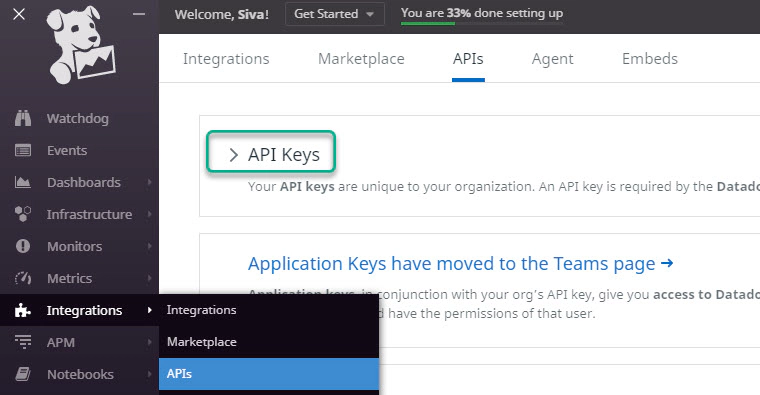Open Monitors via exclamation icon
The height and width of the screenshot is (395, 760).
tap(23, 246)
